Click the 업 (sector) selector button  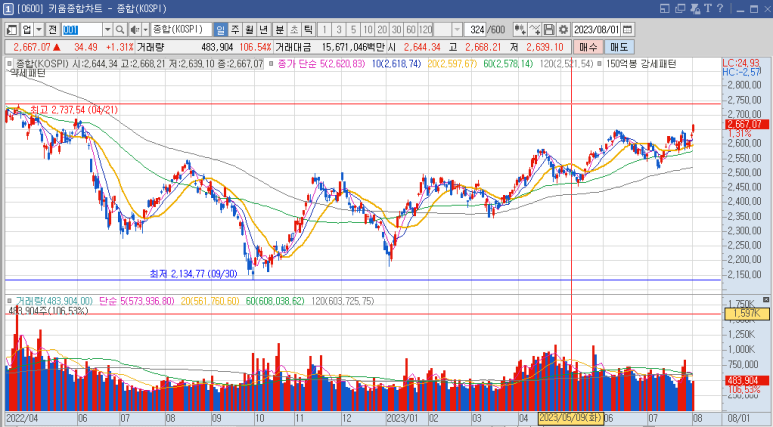[x=27, y=30]
